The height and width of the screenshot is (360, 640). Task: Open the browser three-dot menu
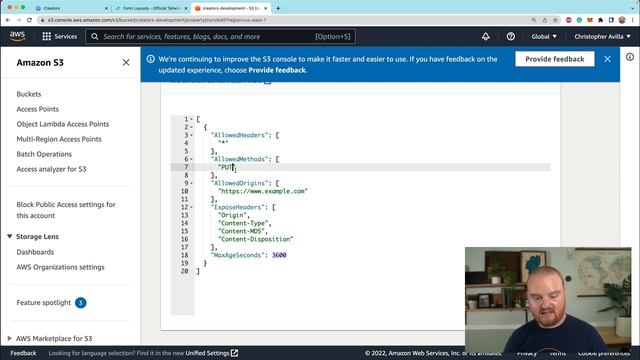click(x=633, y=20)
